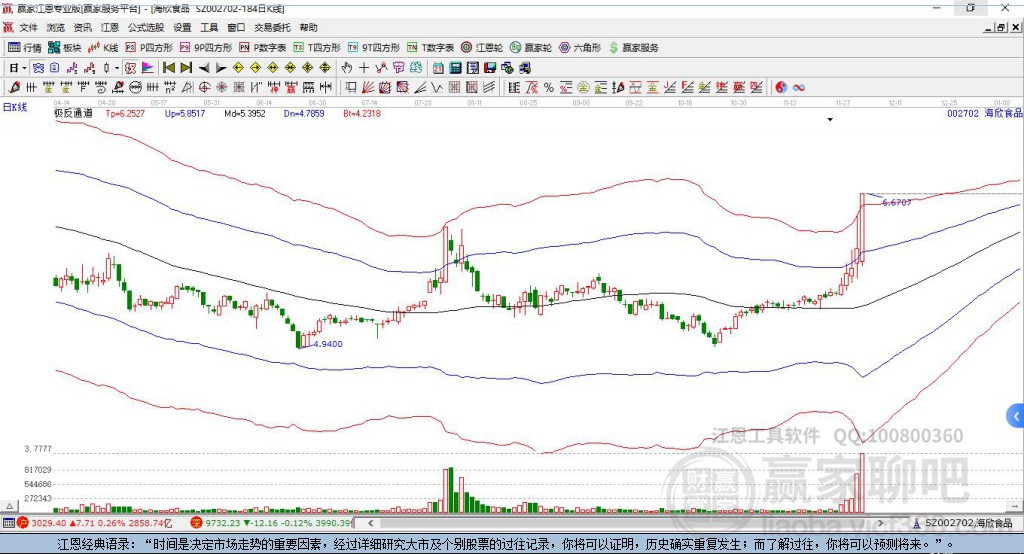Screen dimensions: 1024x554
Task: Select the red pencil drawing tool
Action: coord(14,88)
